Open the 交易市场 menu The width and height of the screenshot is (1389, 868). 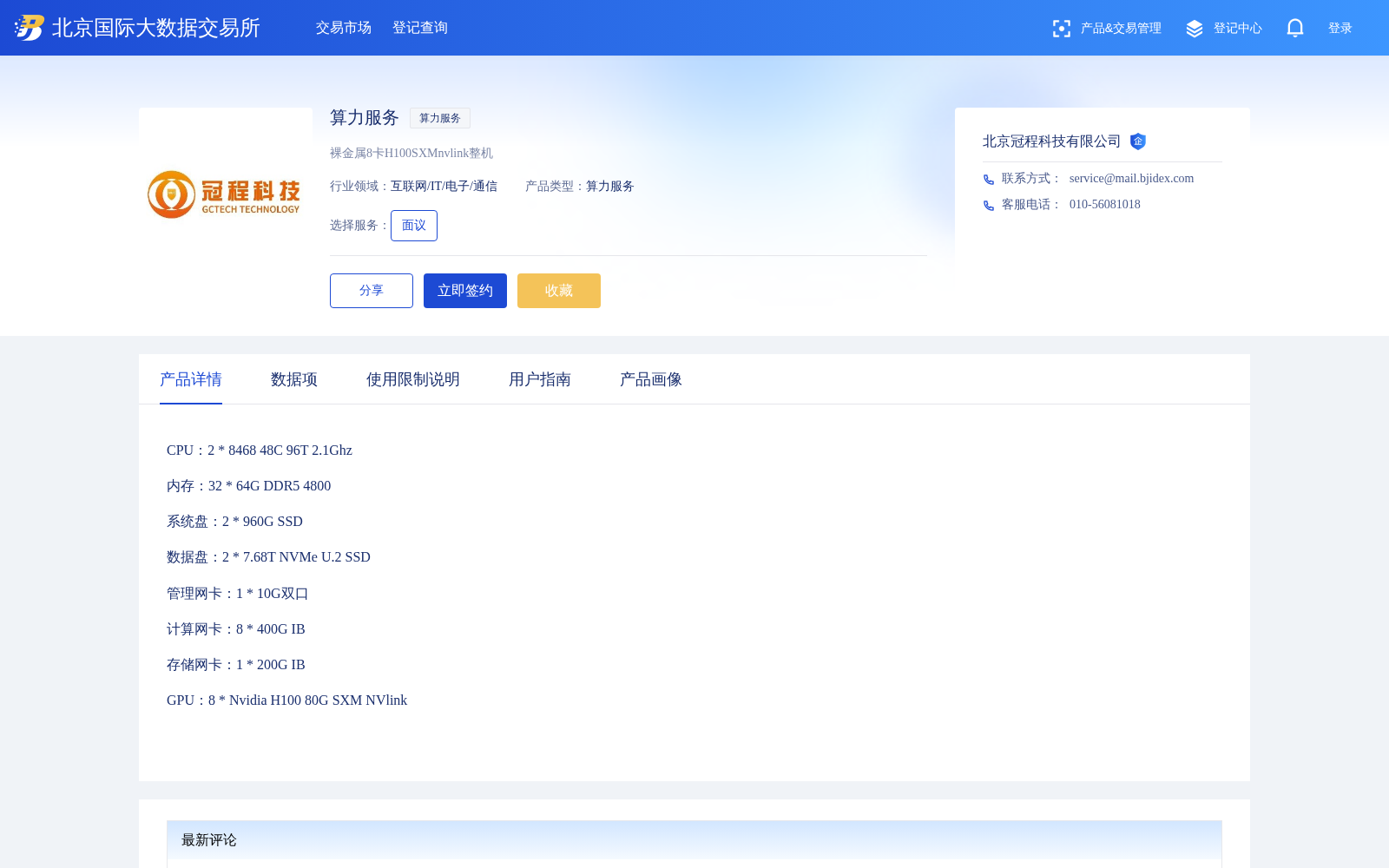click(x=344, y=28)
